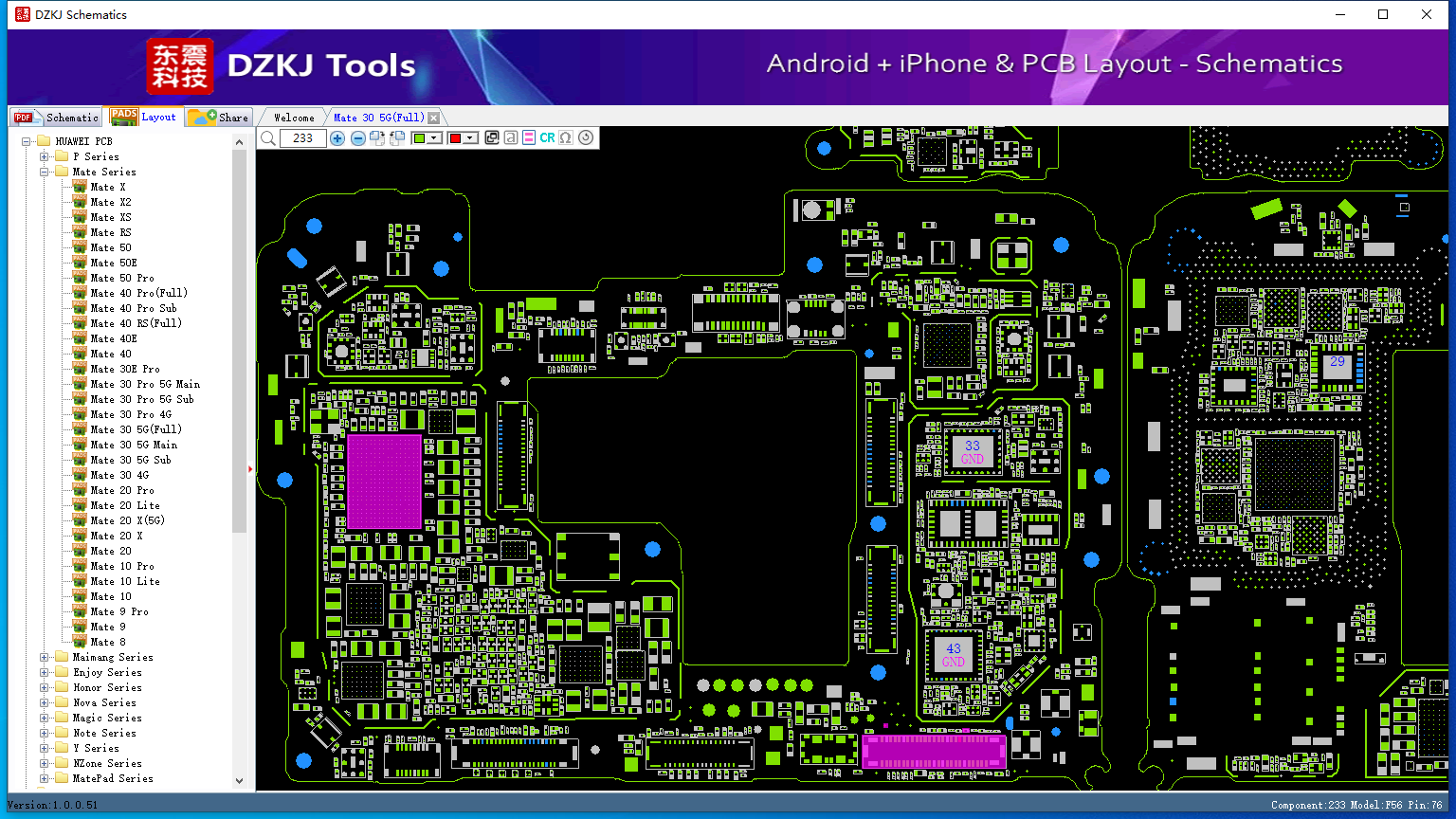The image size is (1456, 819).
Task: Select Mate 9 Pro in the tree
Action: tap(119, 611)
